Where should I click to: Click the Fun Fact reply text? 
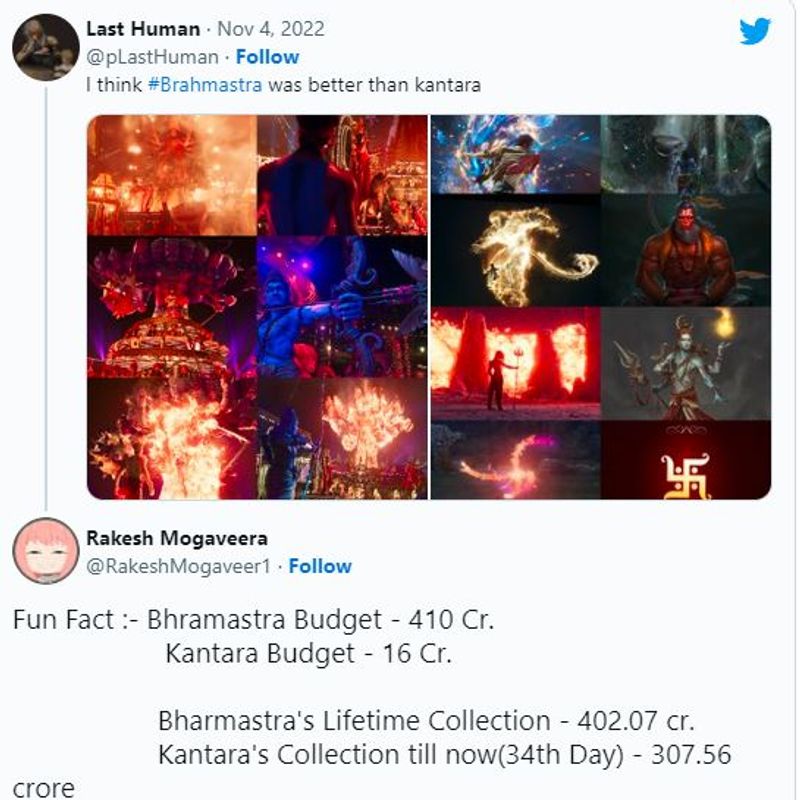click(x=372, y=704)
